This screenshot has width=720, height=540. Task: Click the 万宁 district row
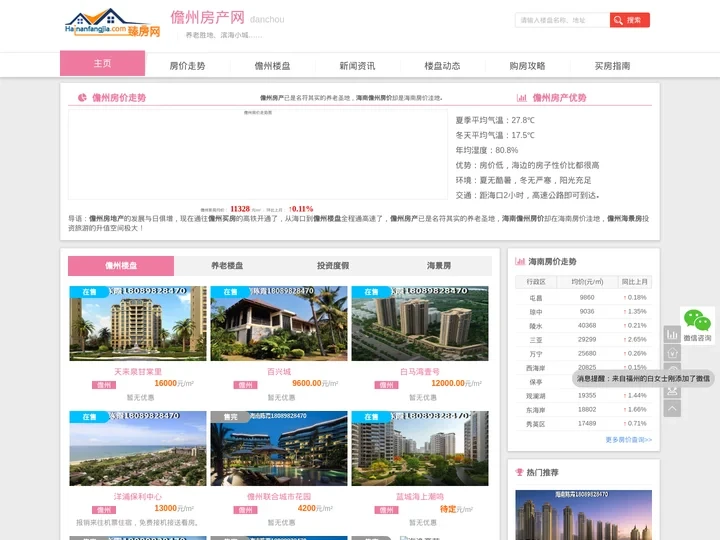click(583, 354)
